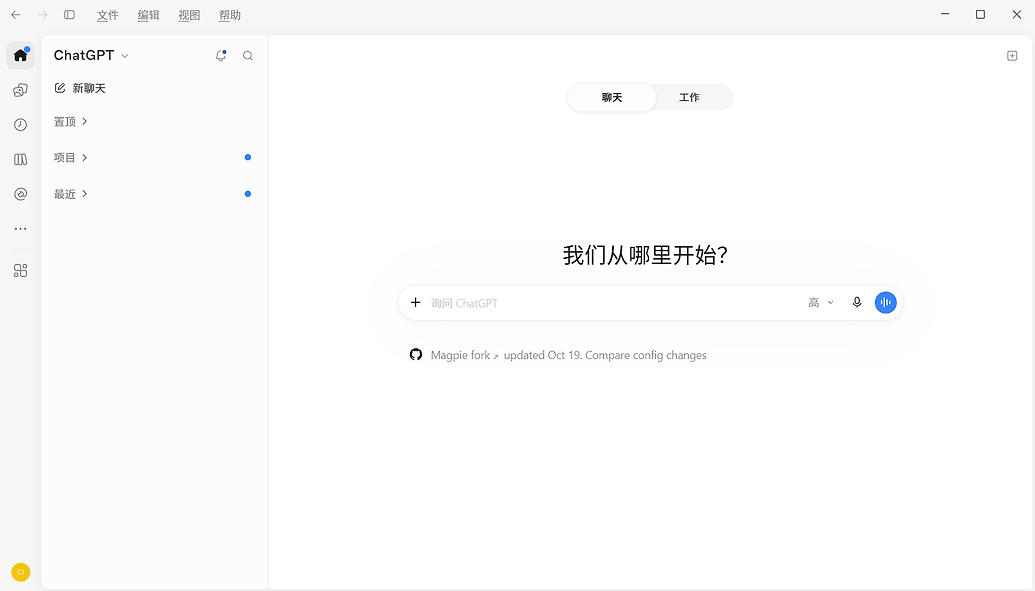This screenshot has height=591, width=1035.
Task: Click the blue dot beside 项目
Action: point(248,157)
